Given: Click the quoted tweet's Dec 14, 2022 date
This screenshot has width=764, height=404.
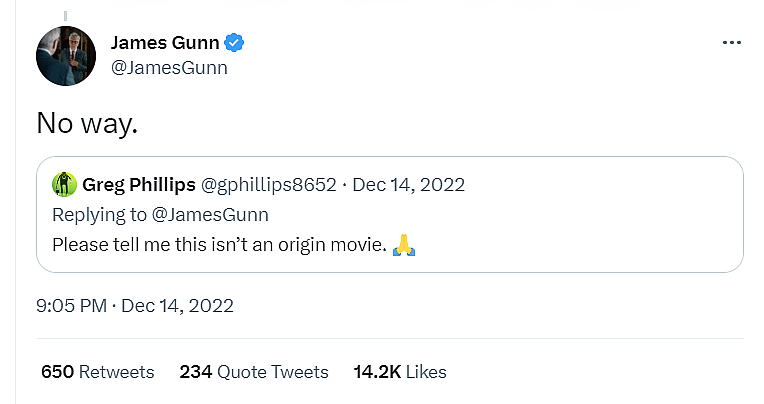Looking at the screenshot, I should pyautogui.click(x=408, y=185).
